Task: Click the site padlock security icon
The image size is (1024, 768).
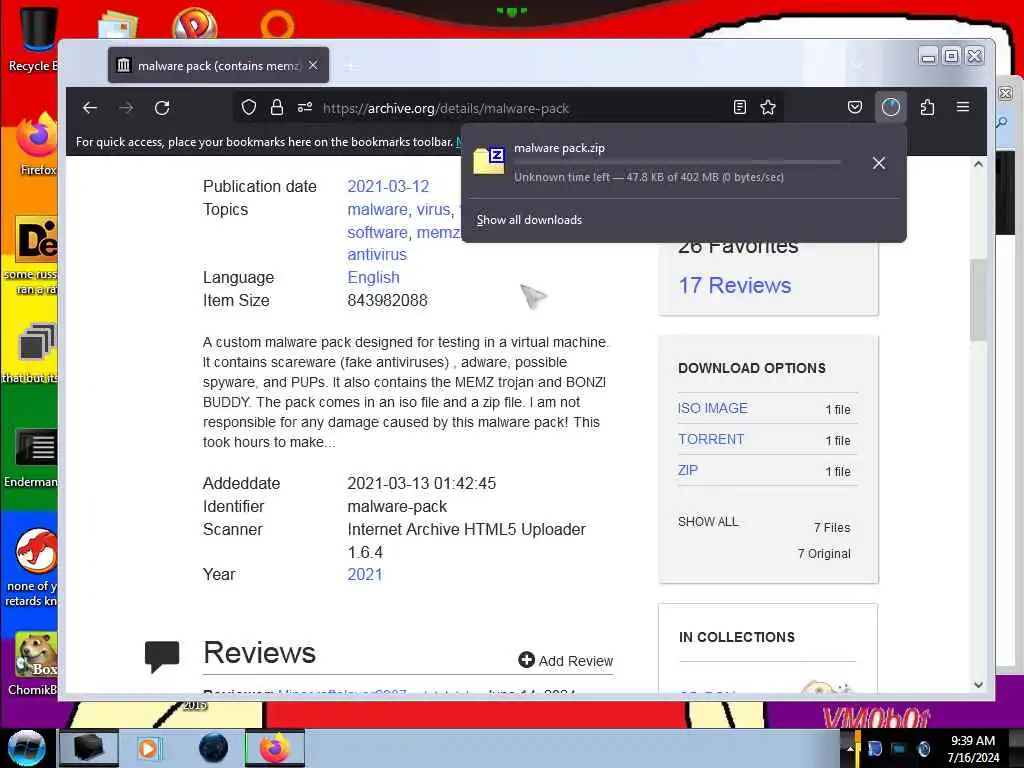Action: pos(277,108)
